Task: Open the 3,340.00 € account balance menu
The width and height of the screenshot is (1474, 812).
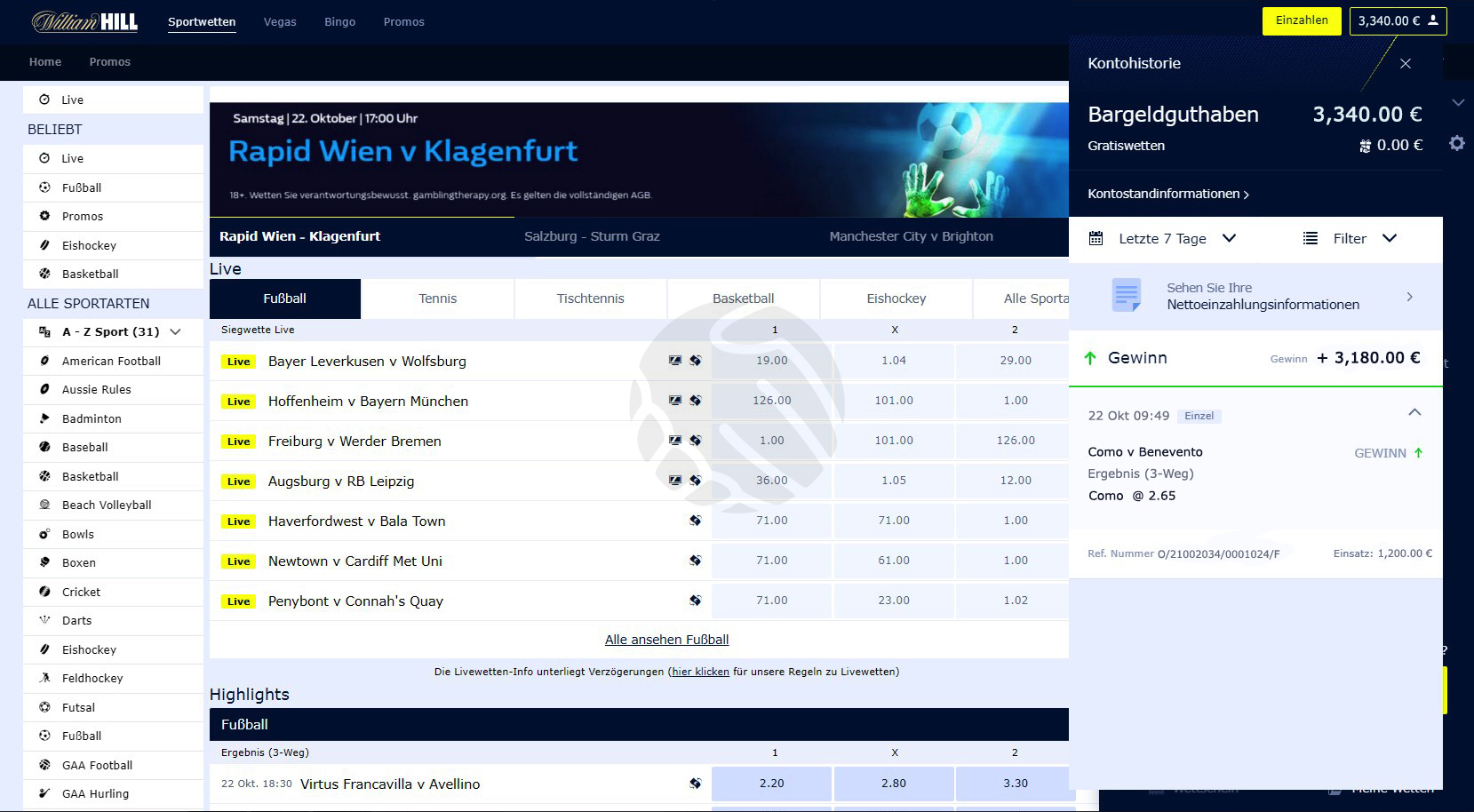Action: coord(1398,20)
